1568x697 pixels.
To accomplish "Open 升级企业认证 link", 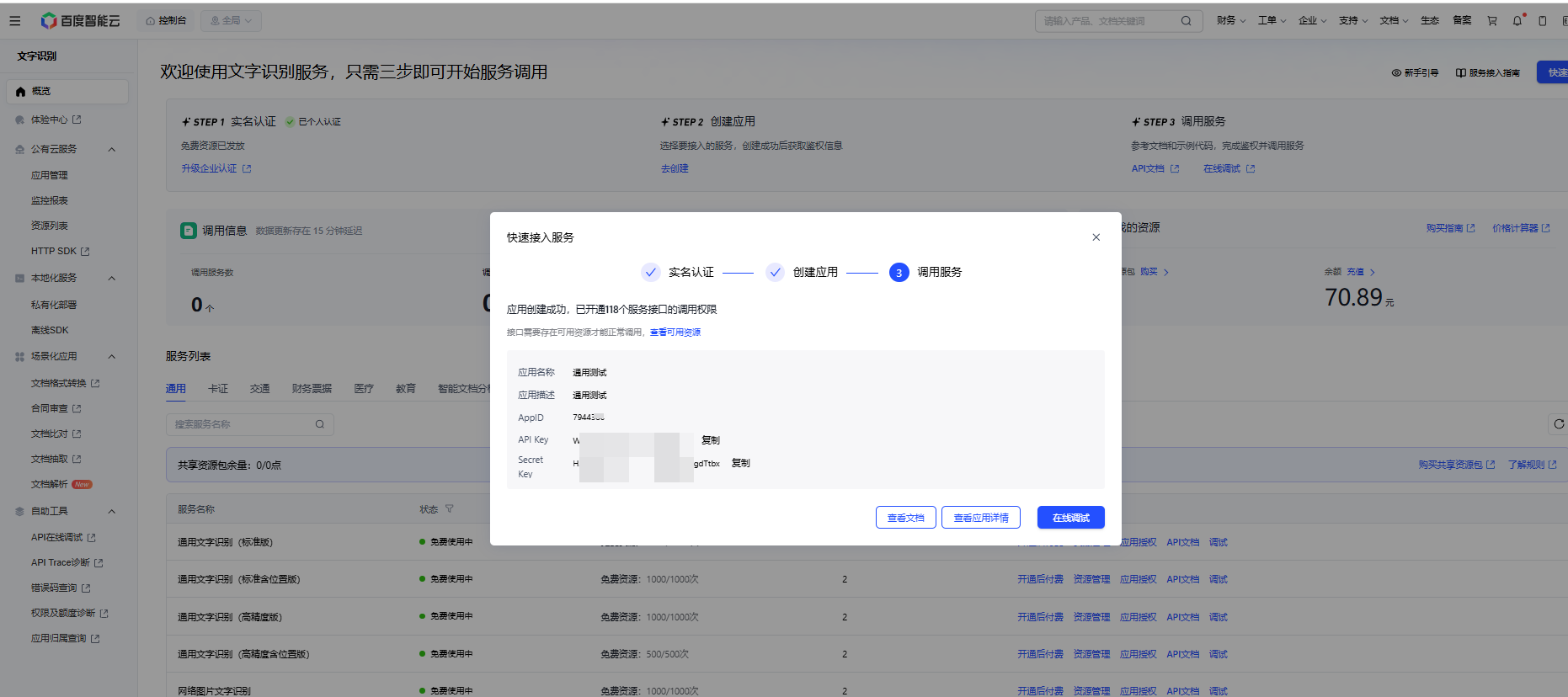I will [x=216, y=169].
